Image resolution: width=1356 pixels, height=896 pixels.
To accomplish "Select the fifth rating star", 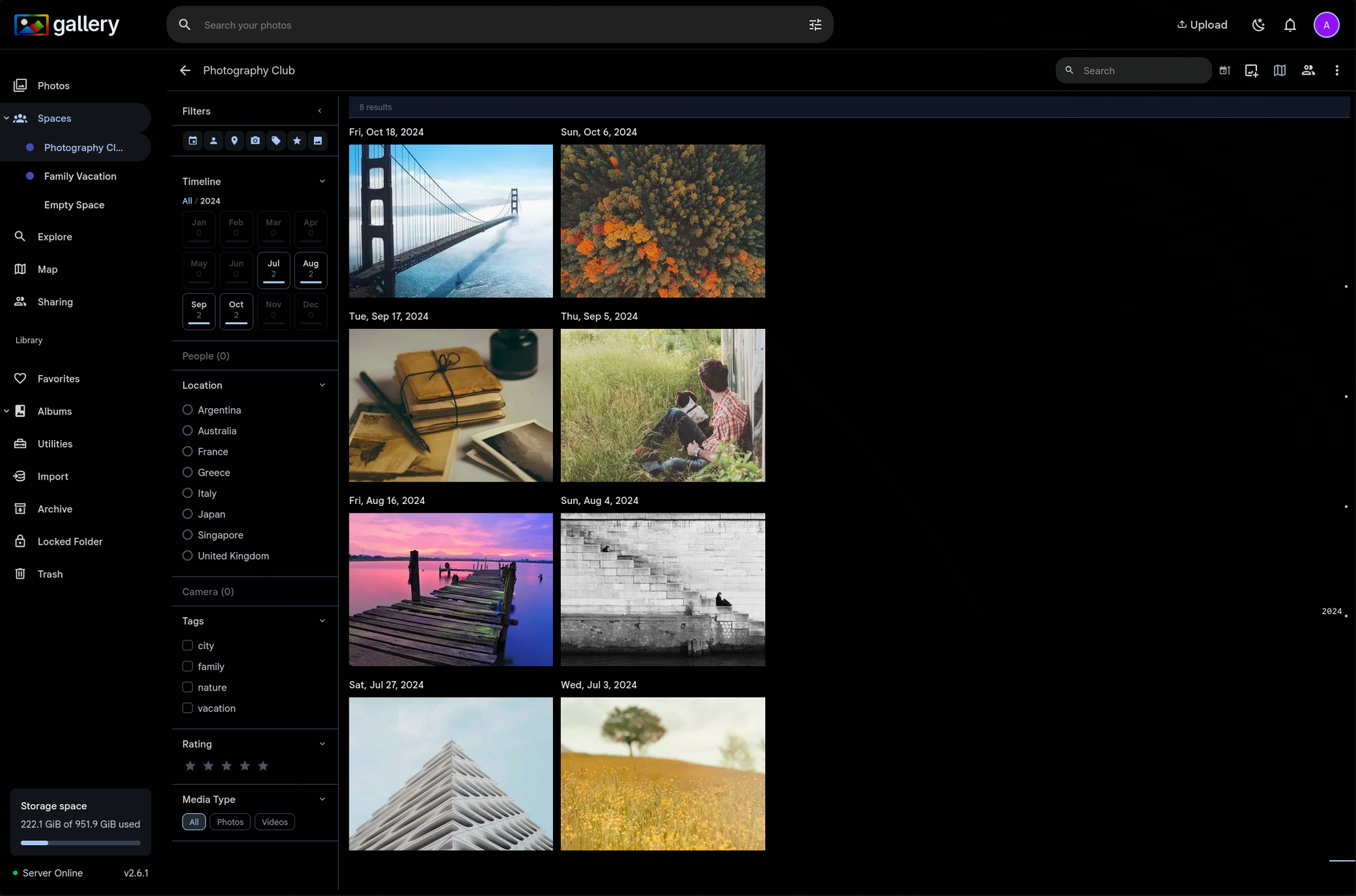I will [x=263, y=765].
